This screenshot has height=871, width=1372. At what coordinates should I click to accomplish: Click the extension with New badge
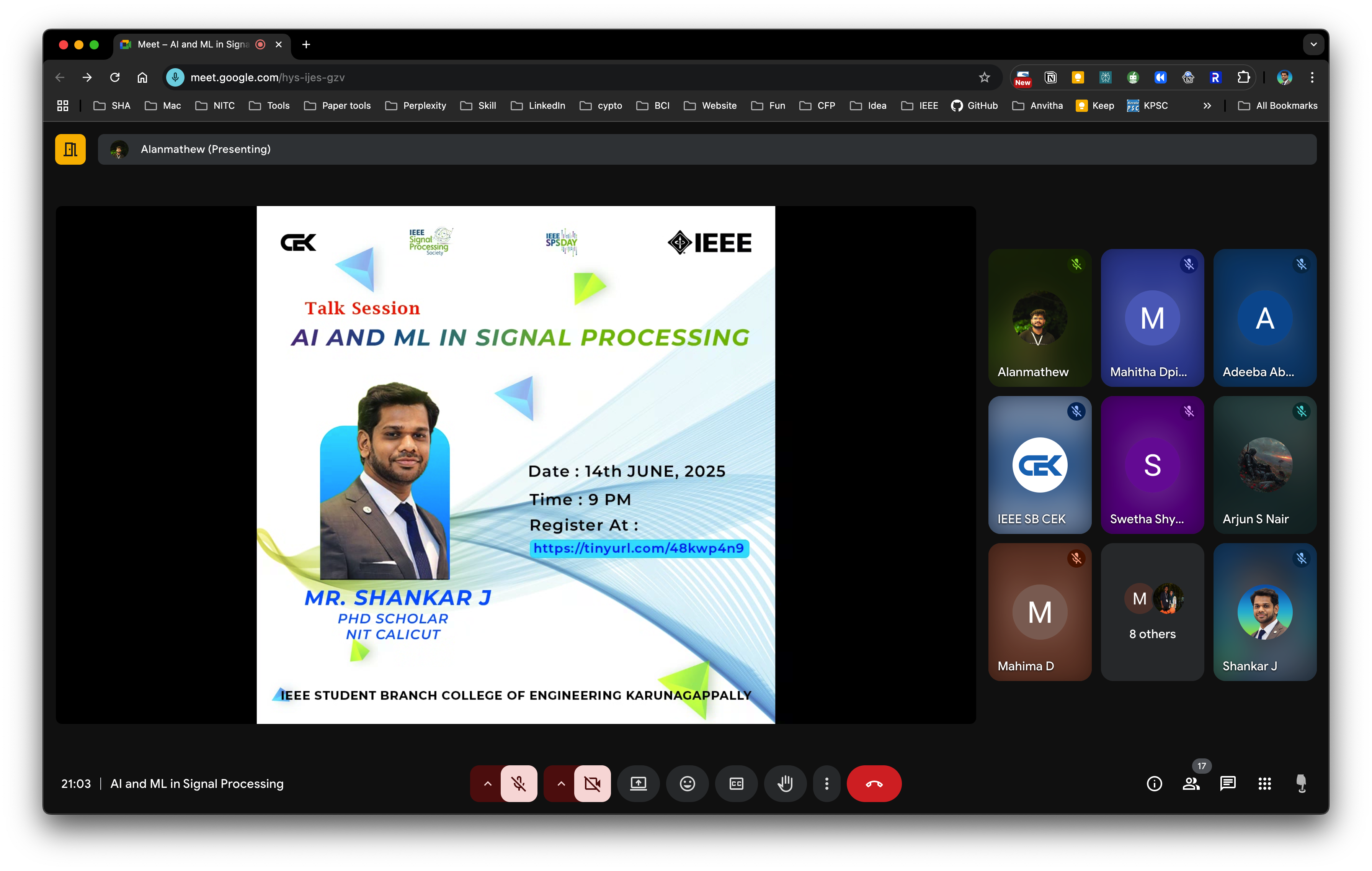coord(1023,78)
